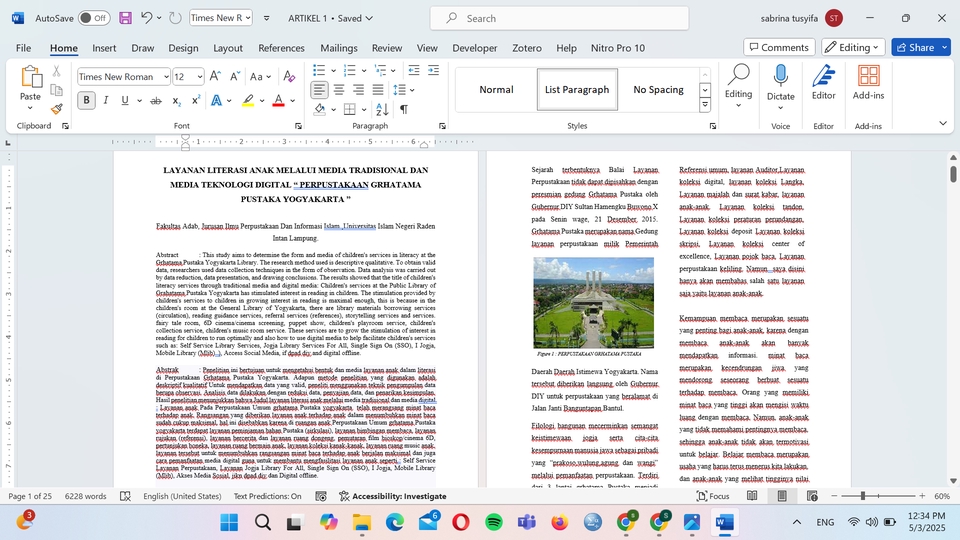Select the Format Painter brush

click(56, 109)
